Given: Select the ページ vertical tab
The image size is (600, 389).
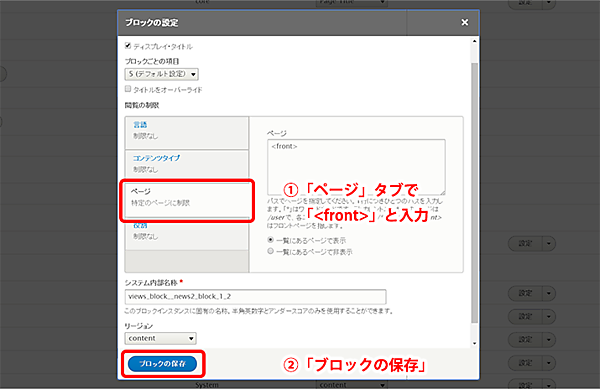Looking at the screenshot, I should 186,200.
